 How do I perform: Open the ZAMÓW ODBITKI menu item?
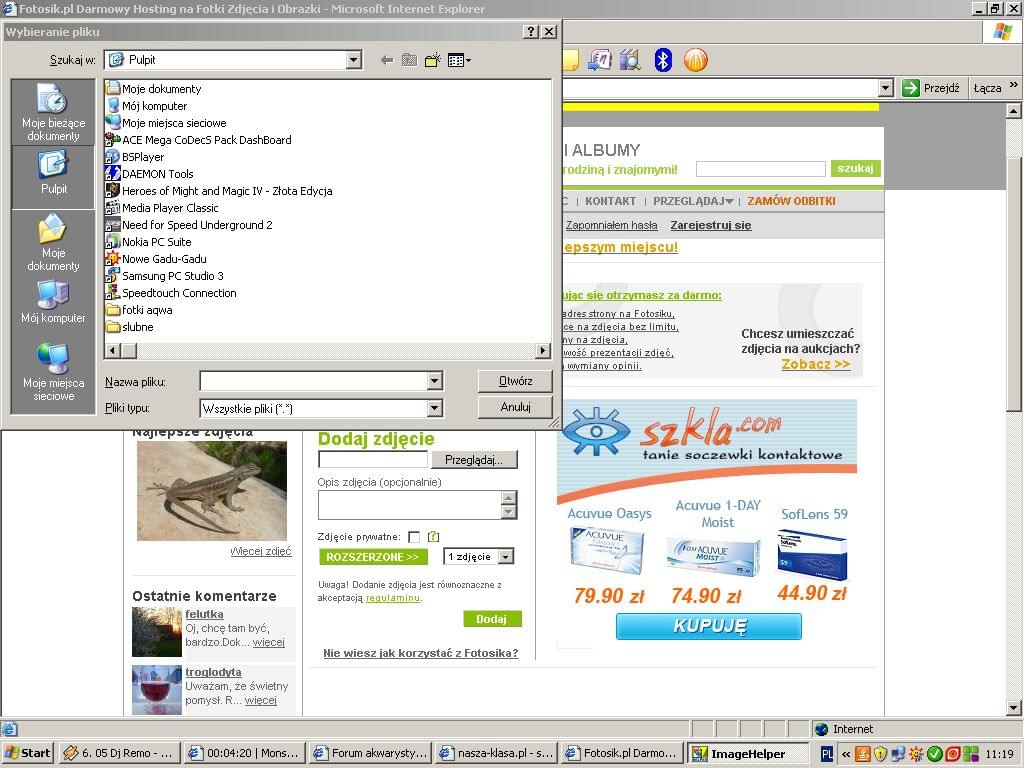click(792, 201)
